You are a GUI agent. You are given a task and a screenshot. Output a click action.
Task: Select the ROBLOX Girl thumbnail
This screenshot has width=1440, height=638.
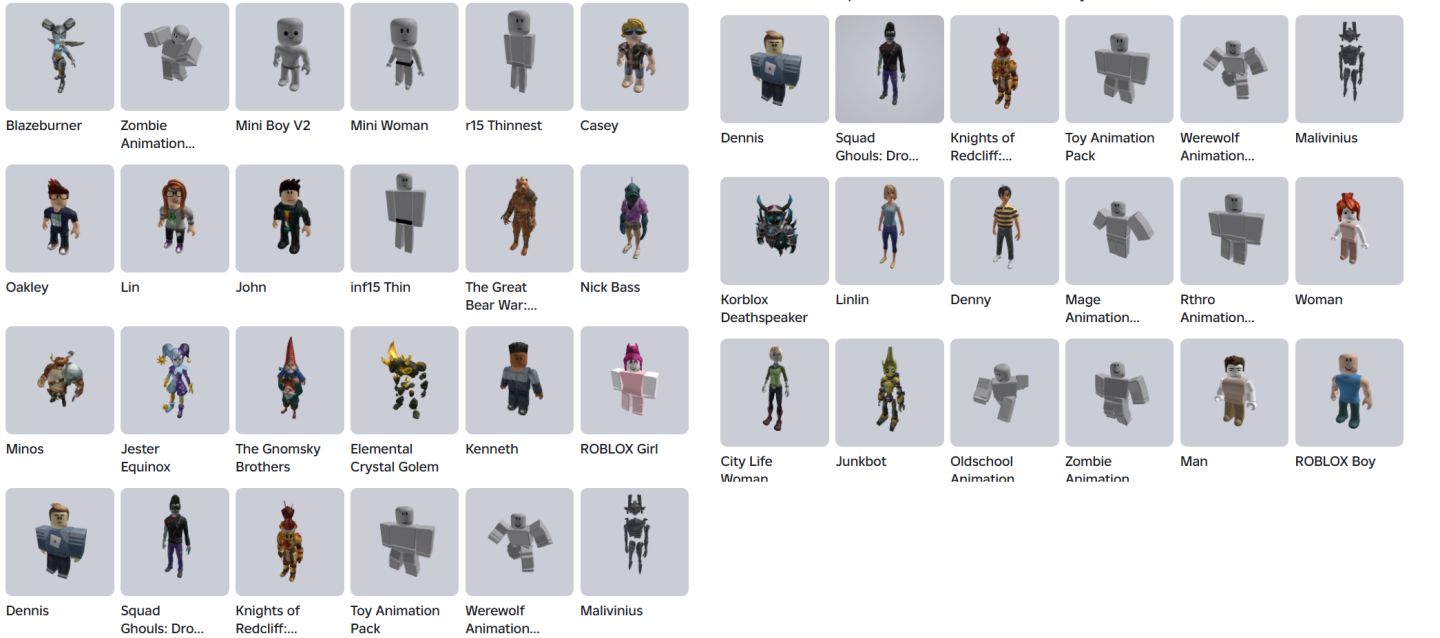(635, 380)
